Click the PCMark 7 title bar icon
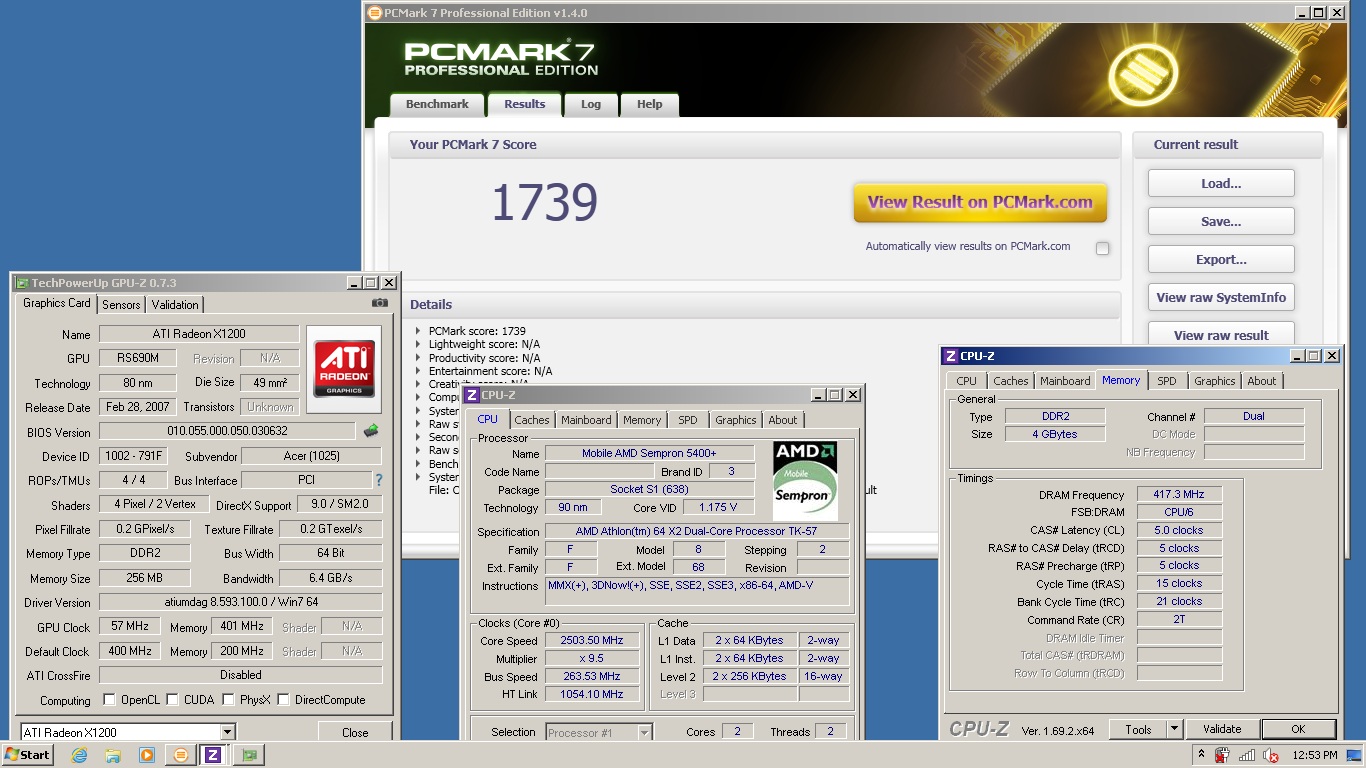This screenshot has width=1366, height=768. click(374, 13)
